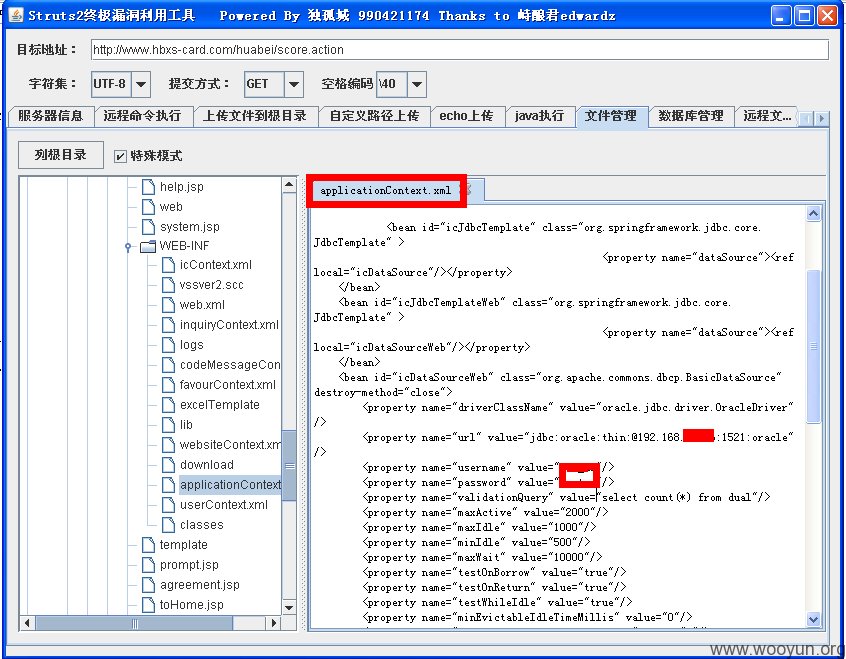Click the excelTemplate item icon
This screenshot has width=846, height=659.
coord(168,405)
